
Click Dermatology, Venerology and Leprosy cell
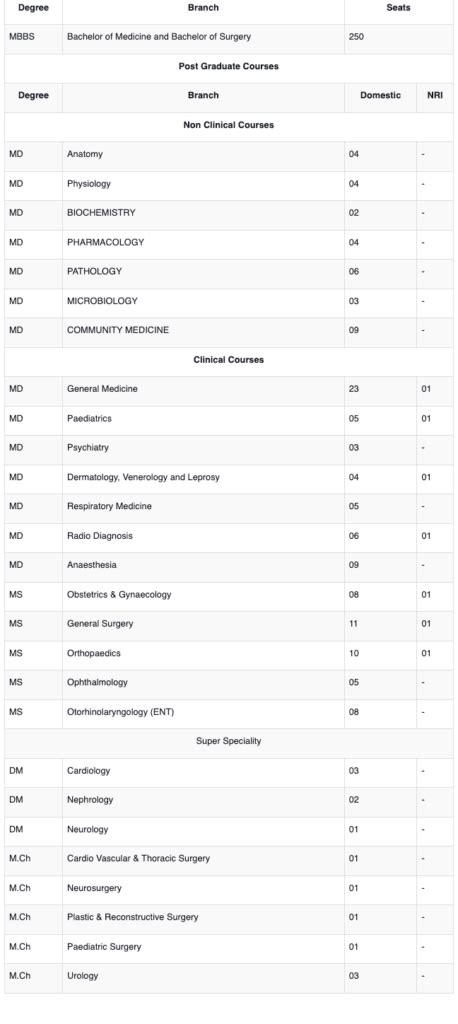tap(203, 477)
